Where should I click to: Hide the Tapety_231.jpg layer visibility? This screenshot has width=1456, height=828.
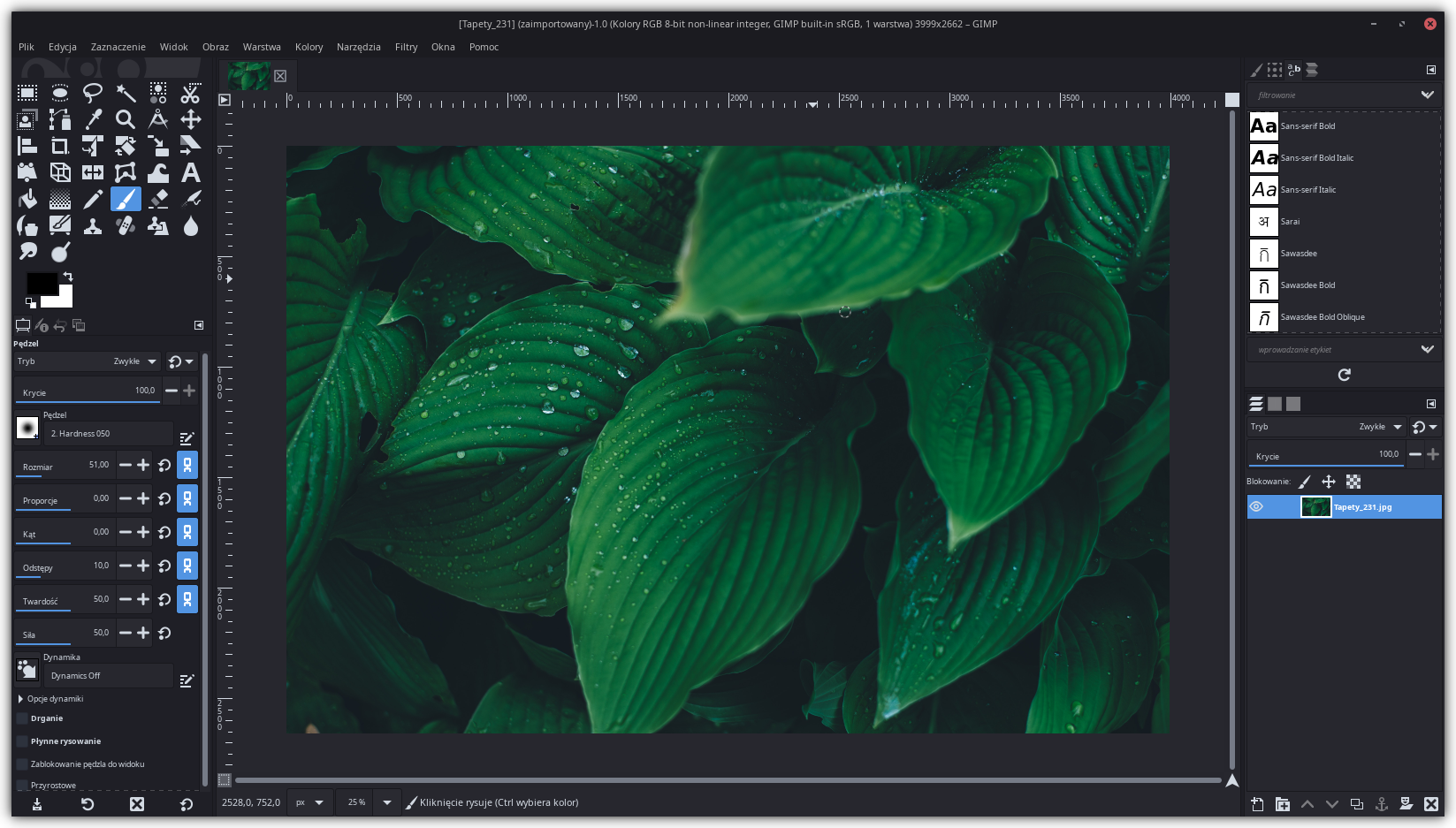[x=1256, y=506]
